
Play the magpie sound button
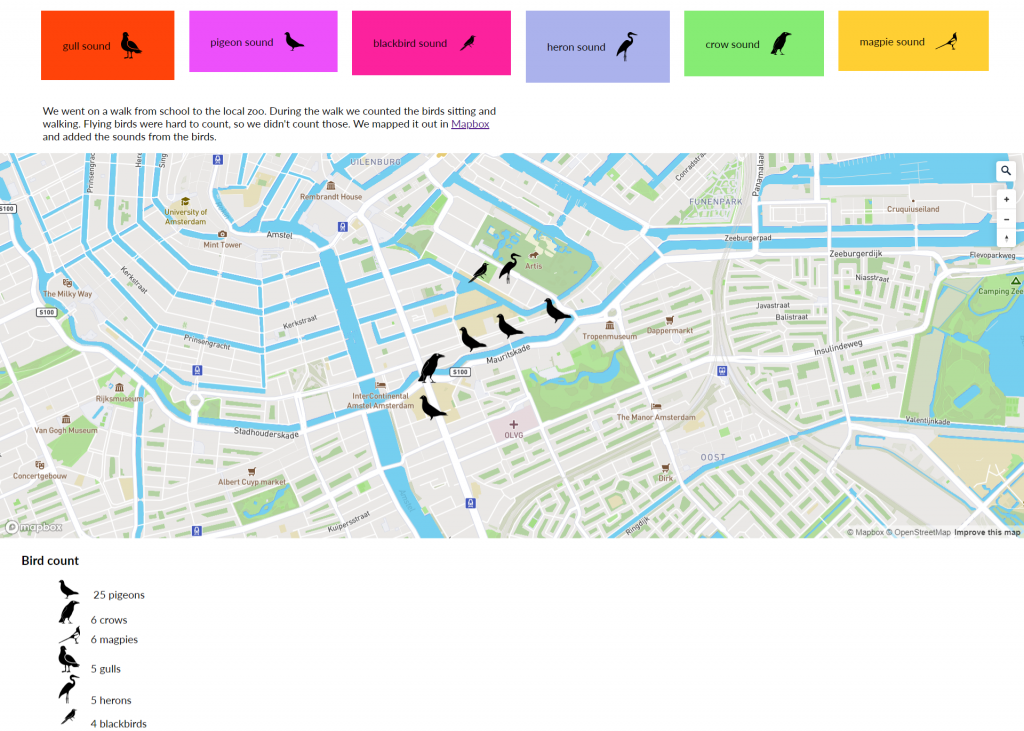913,41
